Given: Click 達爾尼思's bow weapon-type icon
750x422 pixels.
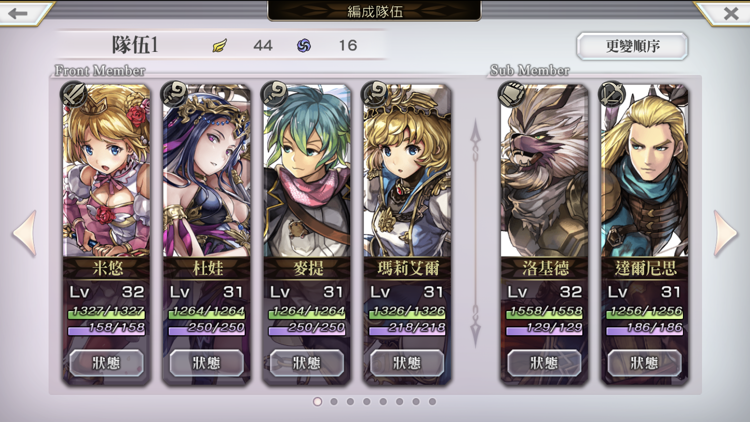Looking at the screenshot, I should pyautogui.click(x=613, y=93).
